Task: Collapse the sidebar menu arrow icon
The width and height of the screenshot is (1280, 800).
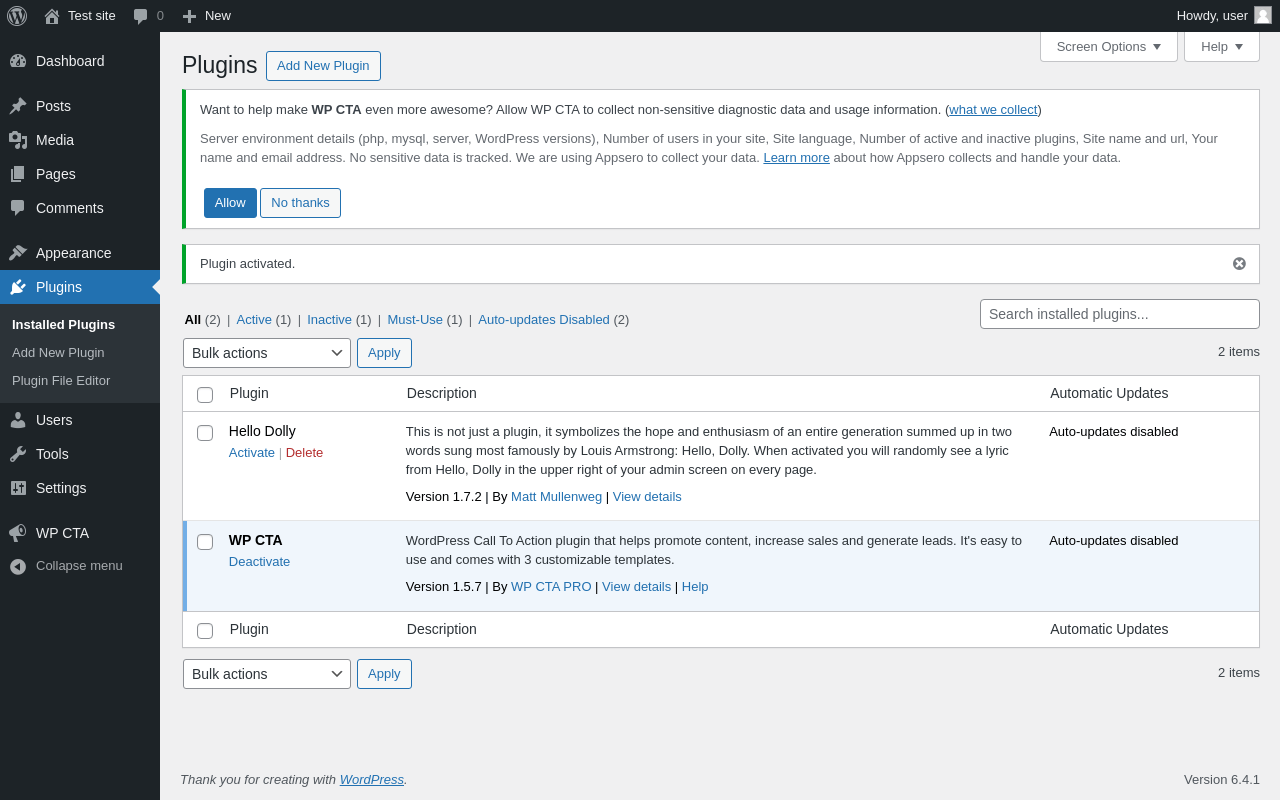Action: tap(18, 566)
